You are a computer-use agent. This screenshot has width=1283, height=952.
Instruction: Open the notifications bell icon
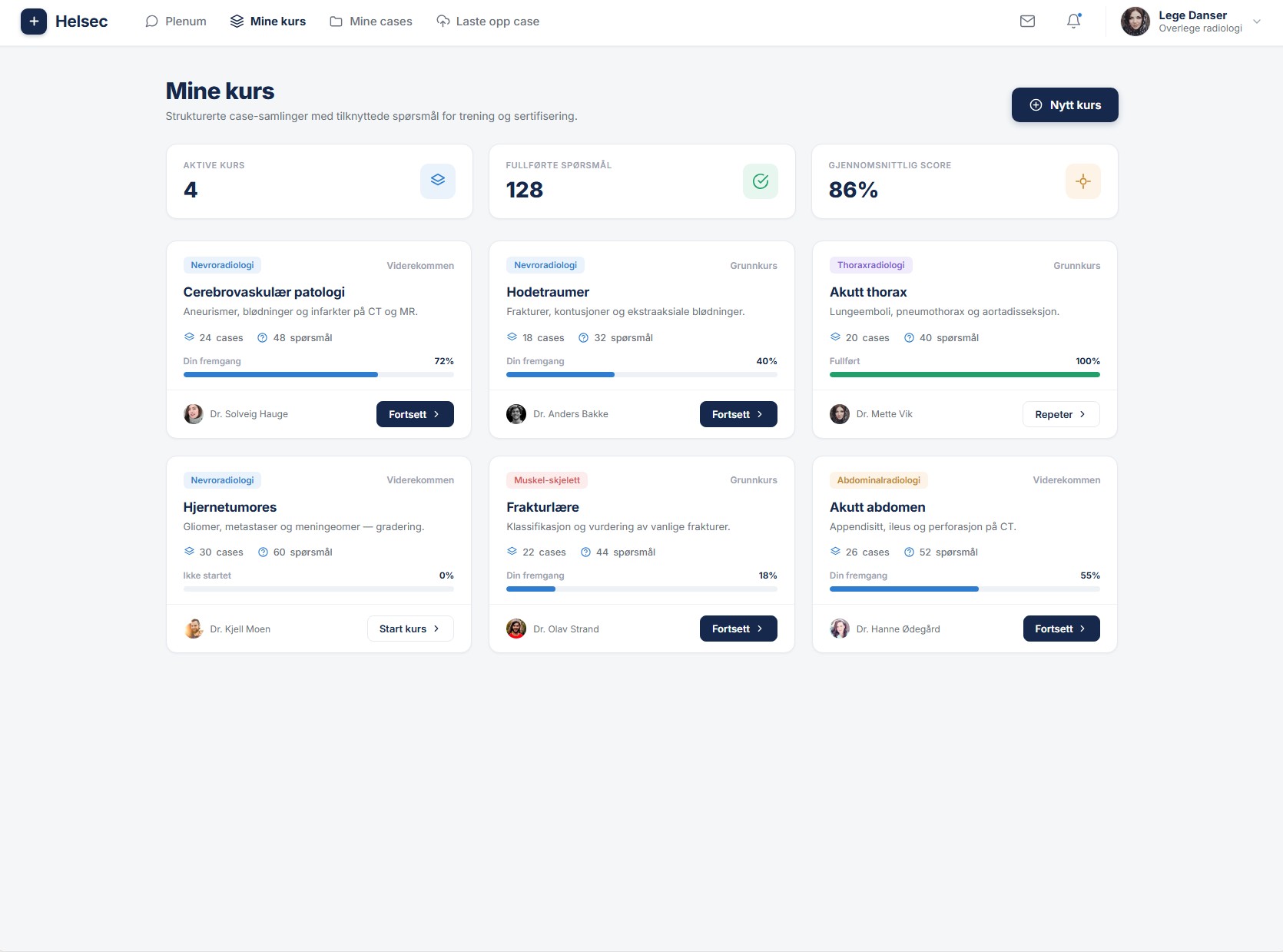[x=1073, y=22]
